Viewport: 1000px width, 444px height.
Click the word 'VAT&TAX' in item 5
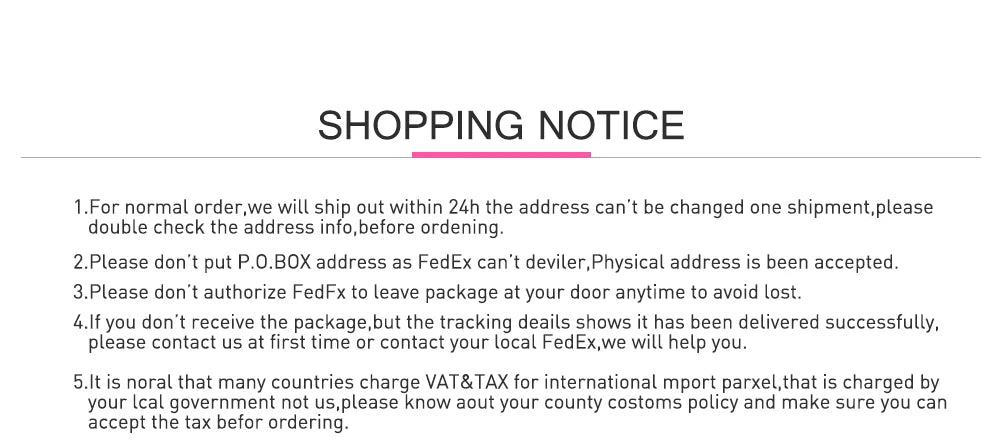[466, 383]
